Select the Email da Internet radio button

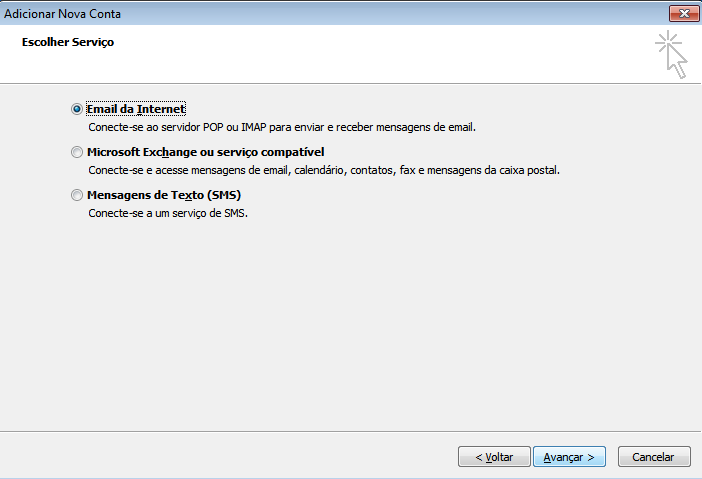(x=77, y=109)
